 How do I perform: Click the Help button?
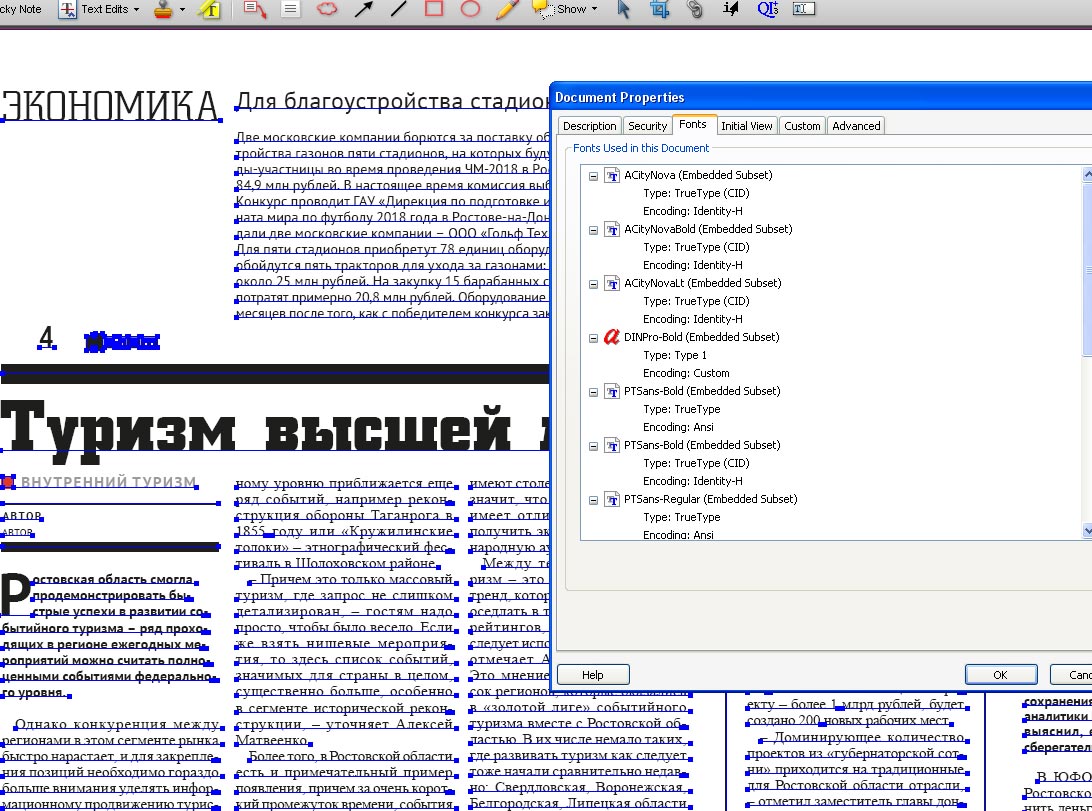593,675
